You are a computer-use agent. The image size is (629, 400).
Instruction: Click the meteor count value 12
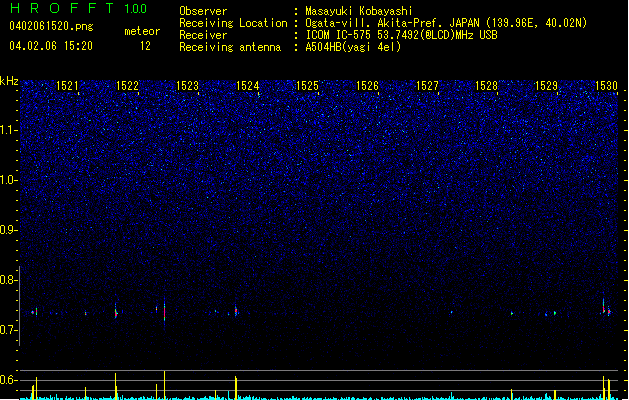point(145,46)
